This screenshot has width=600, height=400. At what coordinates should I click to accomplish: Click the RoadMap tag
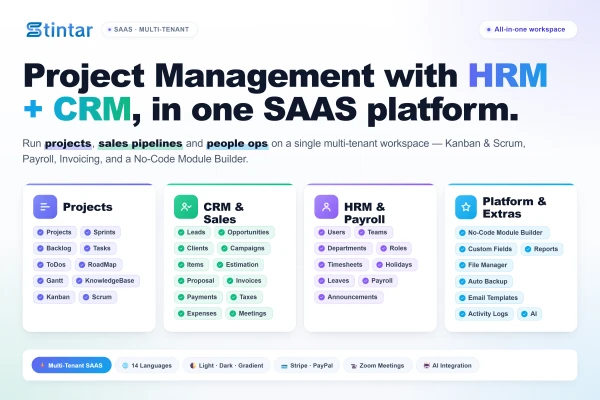98,264
